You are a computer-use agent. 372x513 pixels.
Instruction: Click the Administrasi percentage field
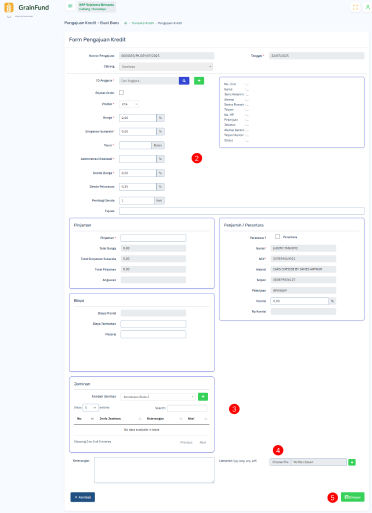coord(138,159)
